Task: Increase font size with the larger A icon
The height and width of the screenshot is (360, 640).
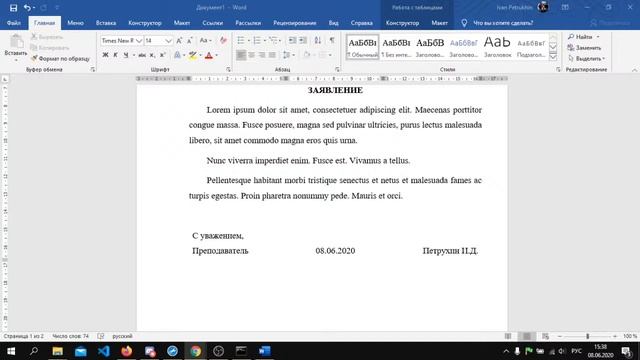Action: (179, 40)
